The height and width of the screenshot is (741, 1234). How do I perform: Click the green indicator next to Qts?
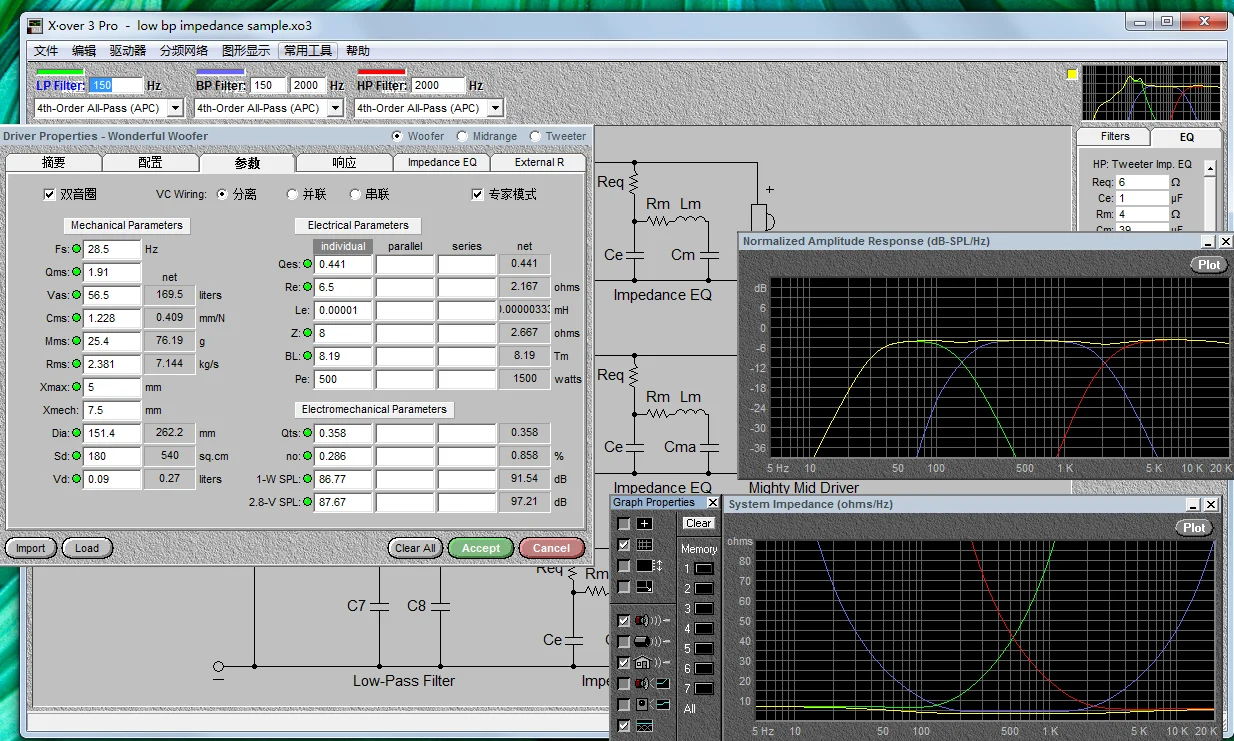click(x=307, y=433)
